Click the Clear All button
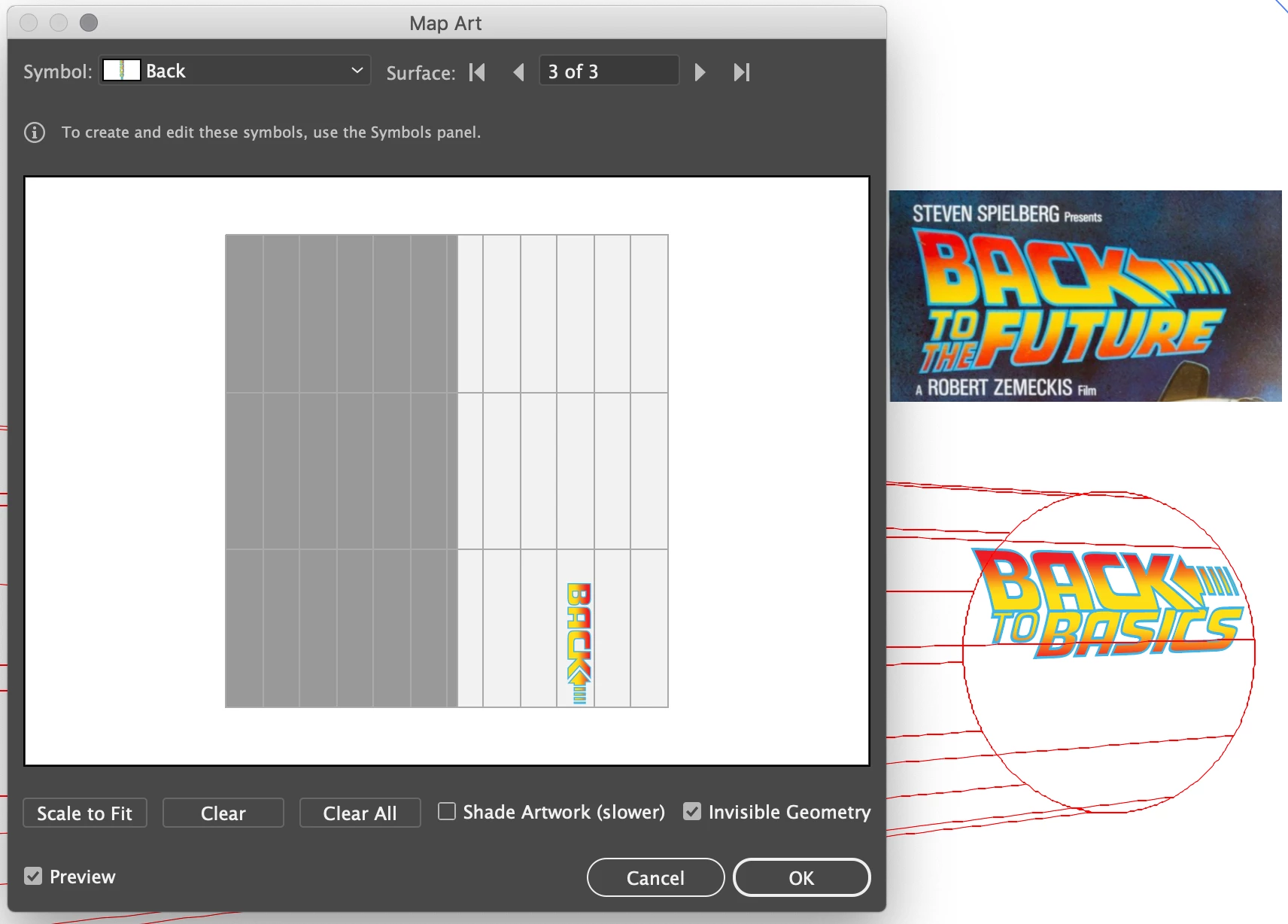Image resolution: width=1288 pixels, height=924 pixels. [360, 813]
